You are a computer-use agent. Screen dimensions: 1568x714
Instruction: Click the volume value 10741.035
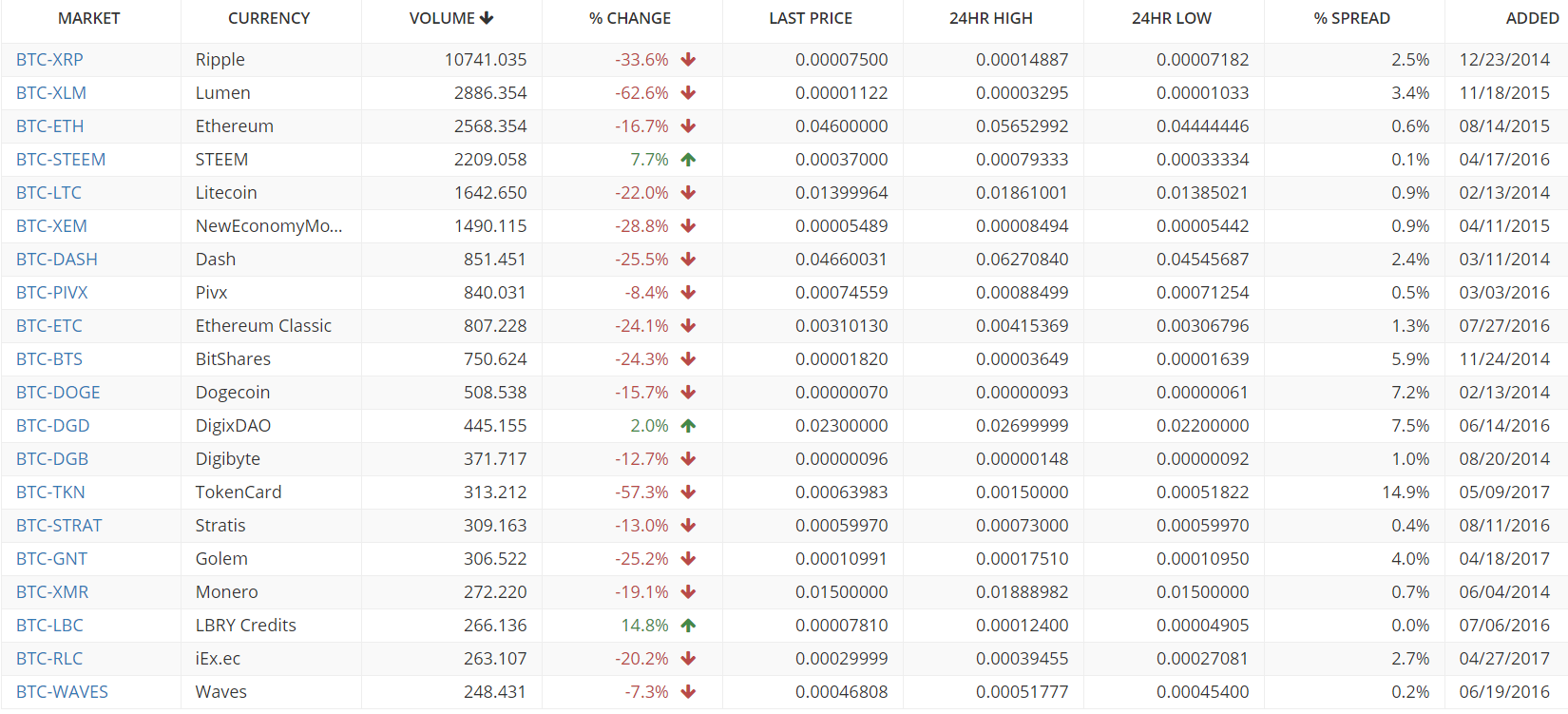[486, 60]
